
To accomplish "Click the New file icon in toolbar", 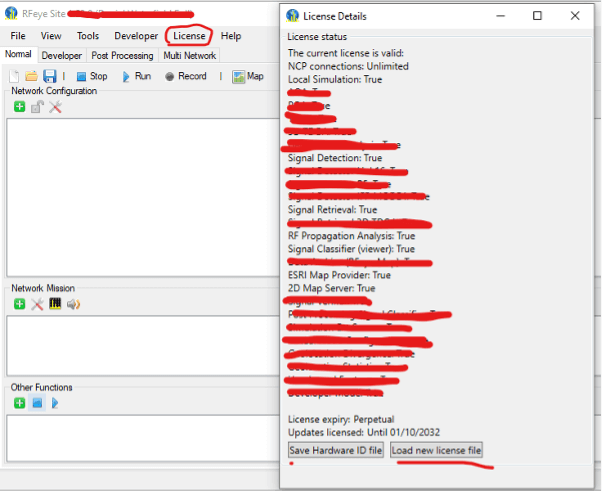I will [x=14, y=76].
